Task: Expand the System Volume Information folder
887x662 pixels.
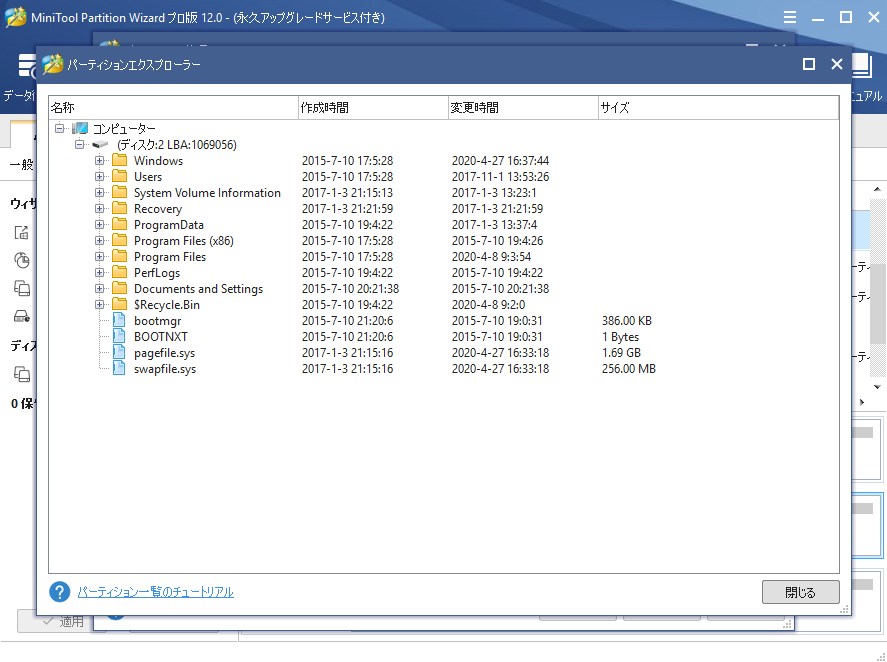Action: 99,193
